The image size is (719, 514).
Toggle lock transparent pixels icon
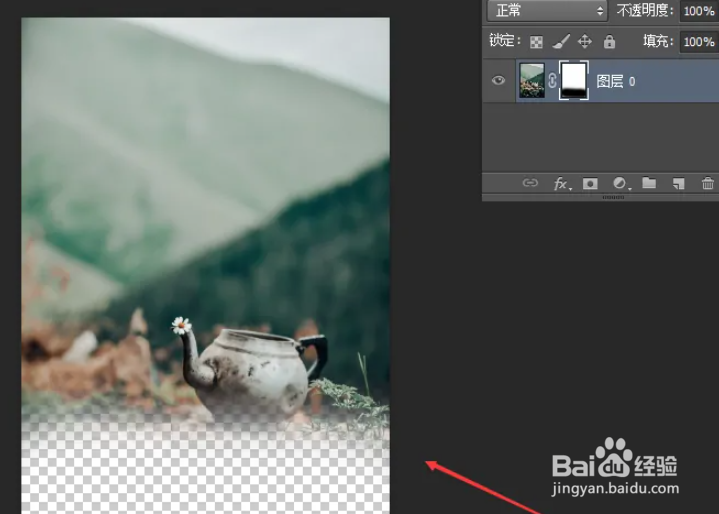click(536, 42)
